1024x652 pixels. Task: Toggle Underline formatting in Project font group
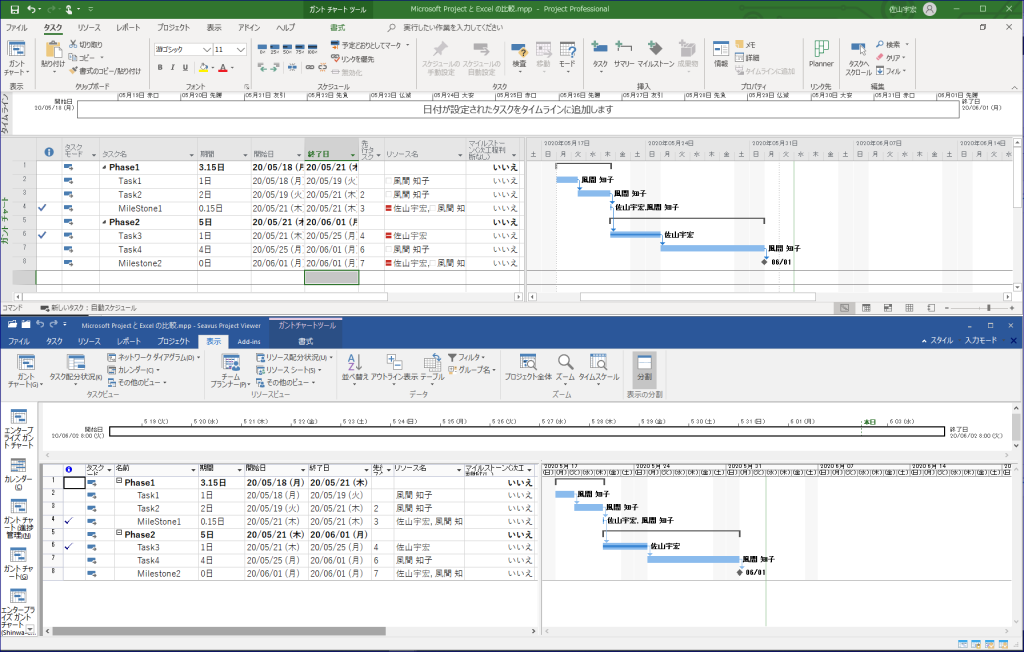coord(185,67)
